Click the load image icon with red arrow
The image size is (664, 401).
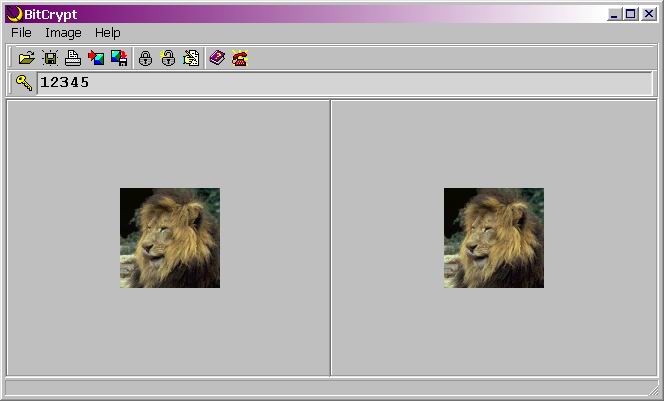[x=96, y=58]
